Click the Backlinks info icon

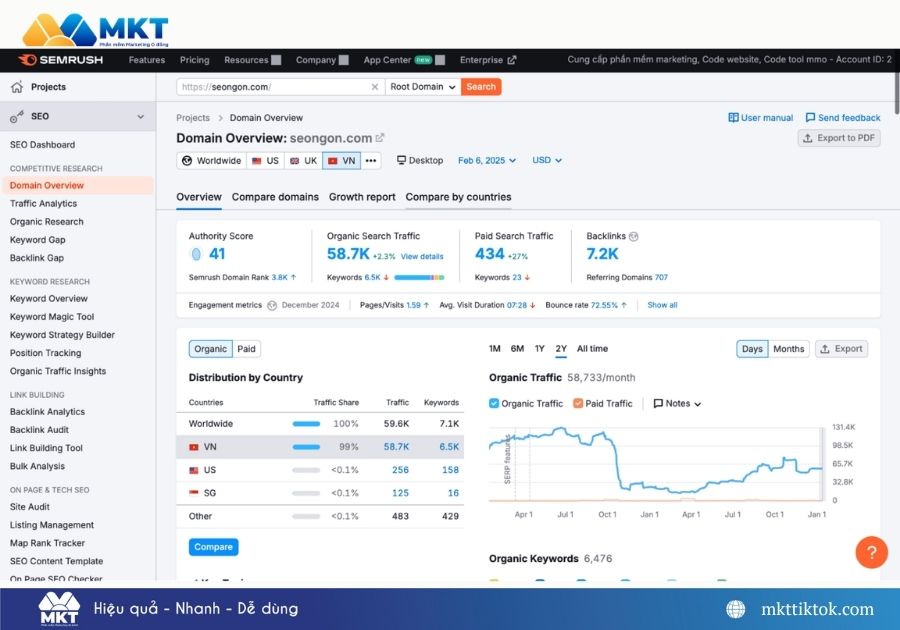tap(634, 236)
